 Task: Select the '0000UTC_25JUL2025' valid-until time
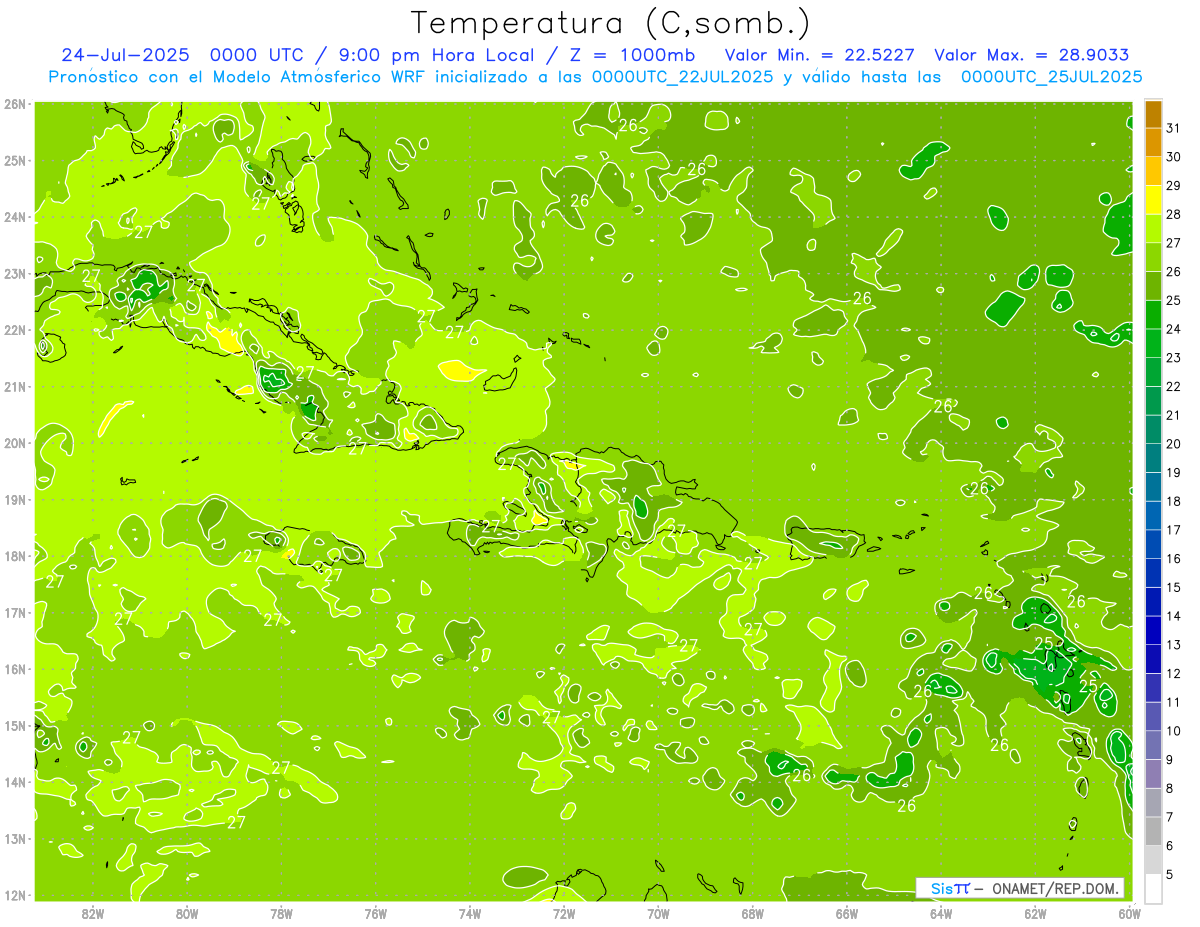(1052, 77)
